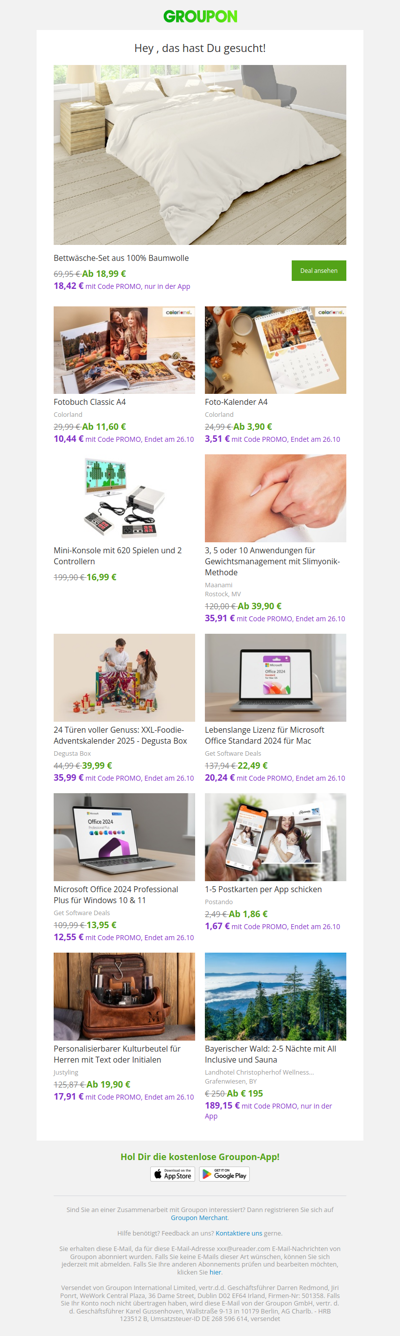
Task: Click the 'Deal ansehen' button
Action: pyautogui.click(x=319, y=271)
